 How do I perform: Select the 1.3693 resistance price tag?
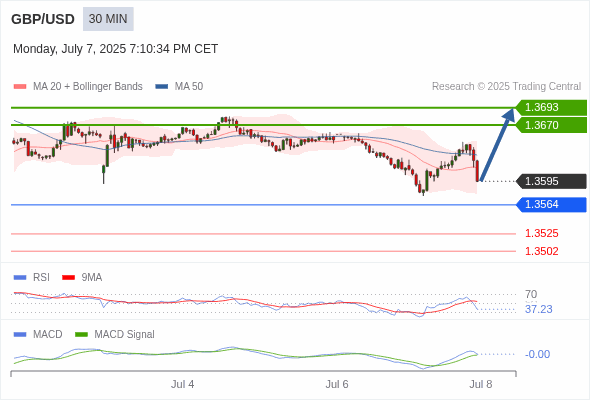[551, 107]
